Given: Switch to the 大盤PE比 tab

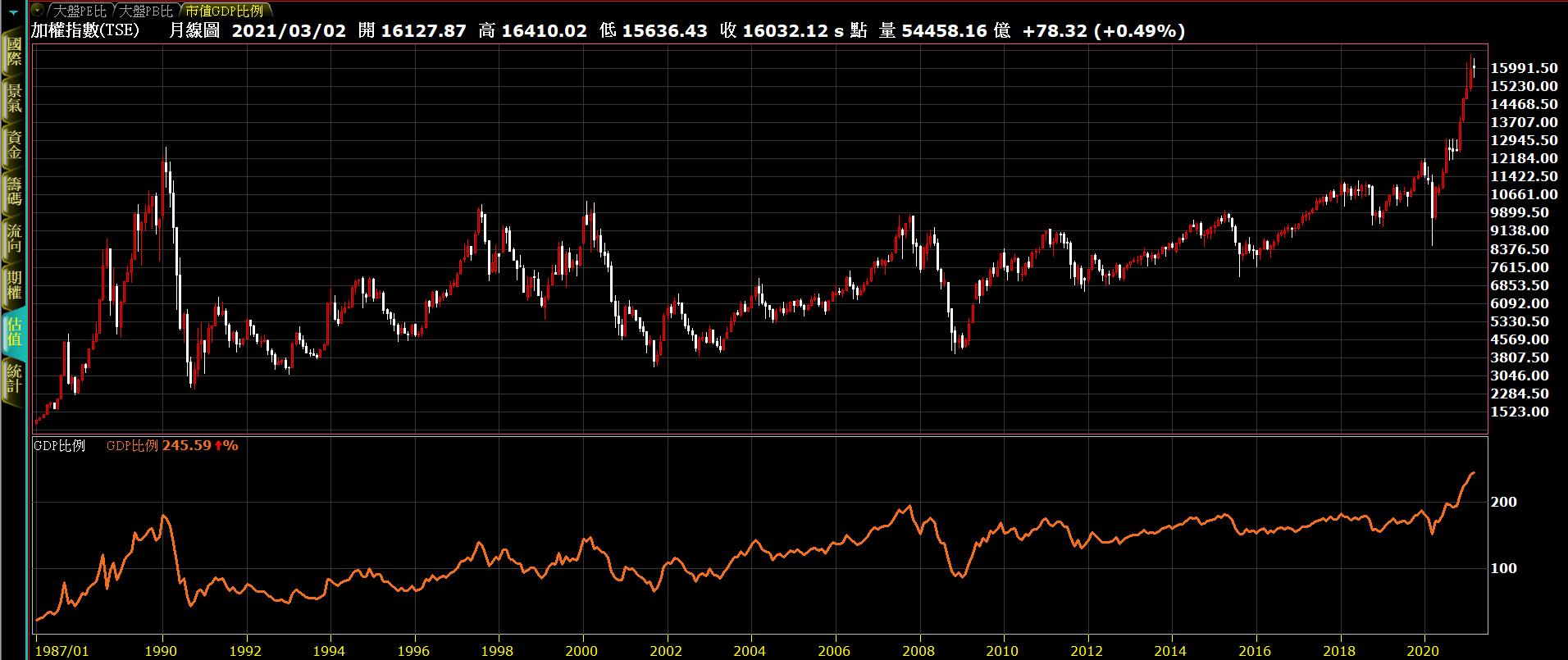Looking at the screenshot, I should click(x=80, y=11).
